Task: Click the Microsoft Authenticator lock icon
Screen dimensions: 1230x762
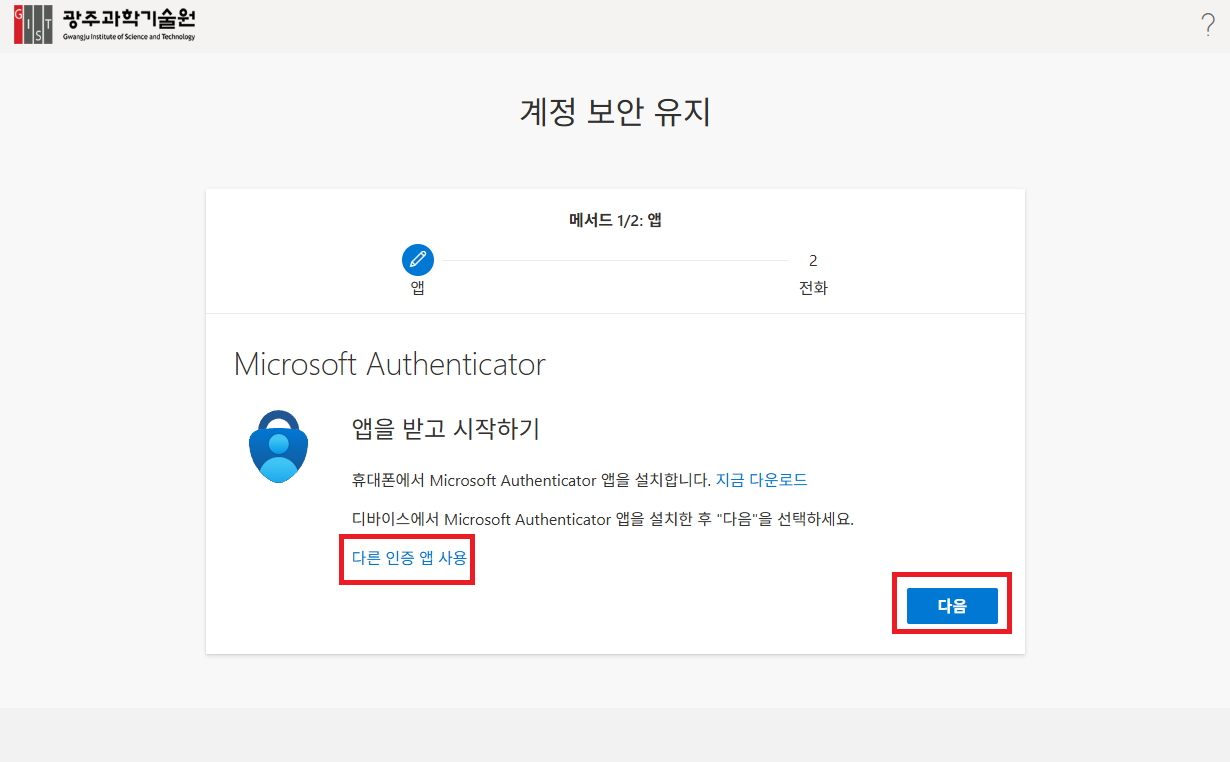Action: tap(279, 447)
